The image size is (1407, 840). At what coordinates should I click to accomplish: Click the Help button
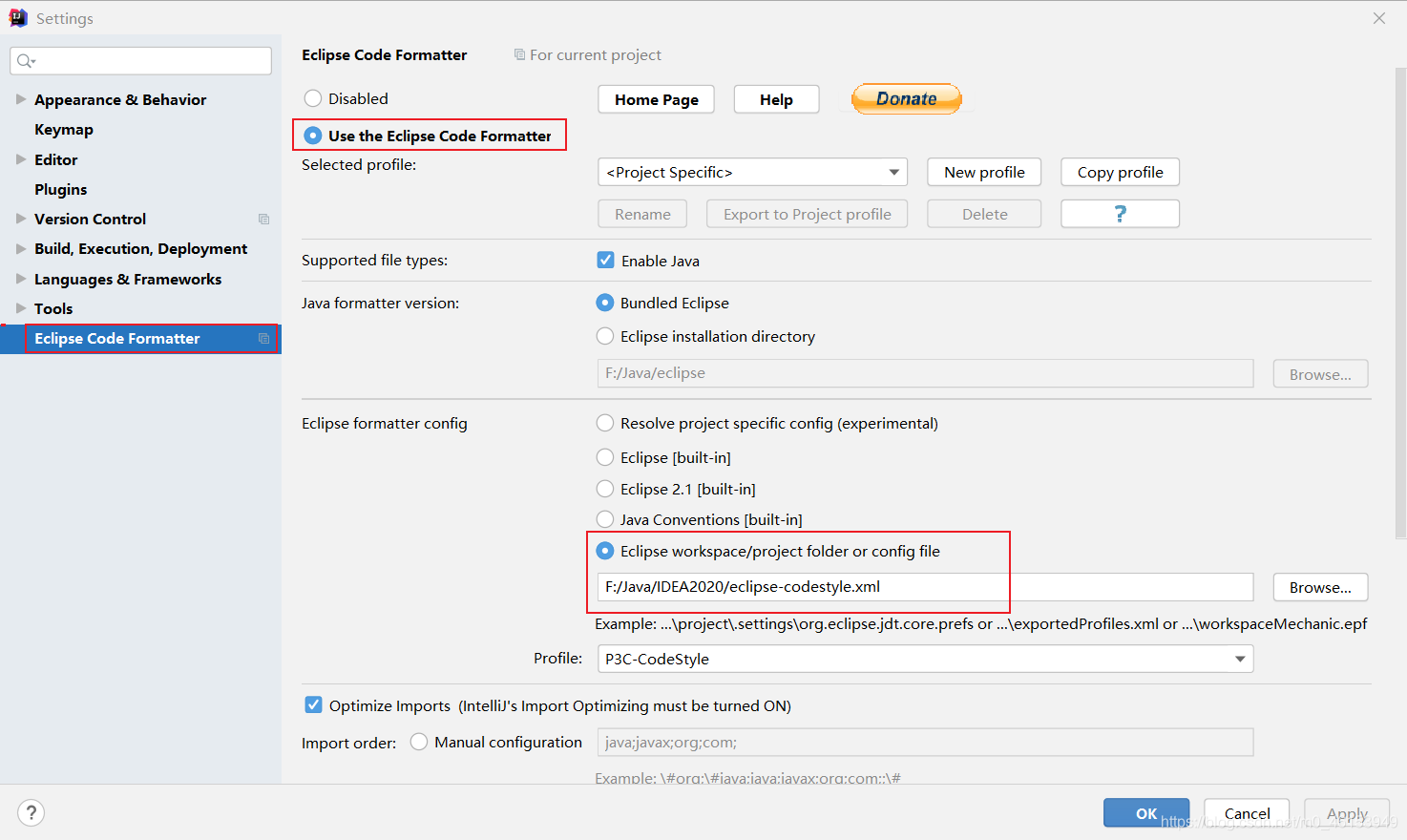(777, 99)
